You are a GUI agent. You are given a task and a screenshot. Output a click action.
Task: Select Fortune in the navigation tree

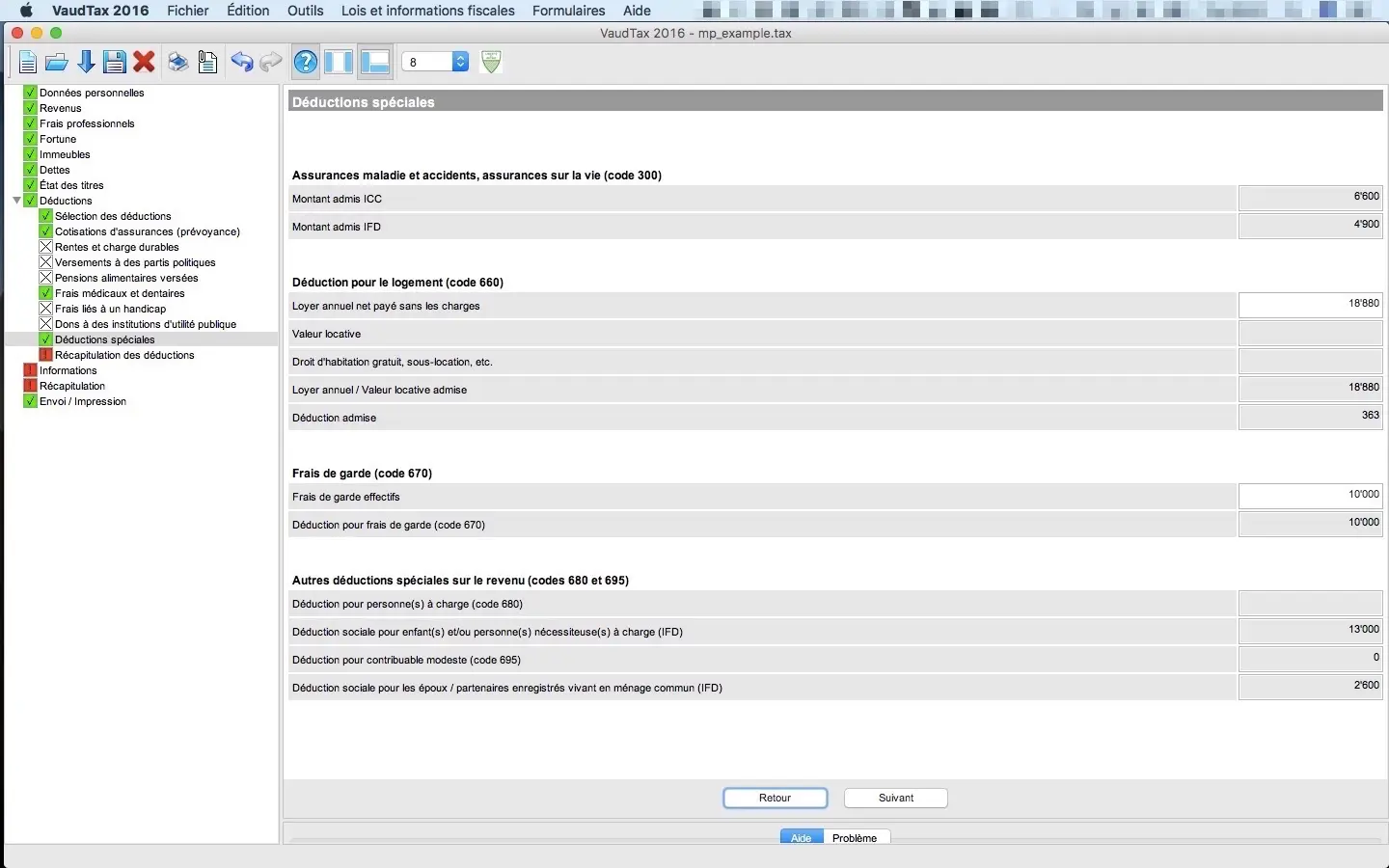pyautogui.click(x=58, y=139)
